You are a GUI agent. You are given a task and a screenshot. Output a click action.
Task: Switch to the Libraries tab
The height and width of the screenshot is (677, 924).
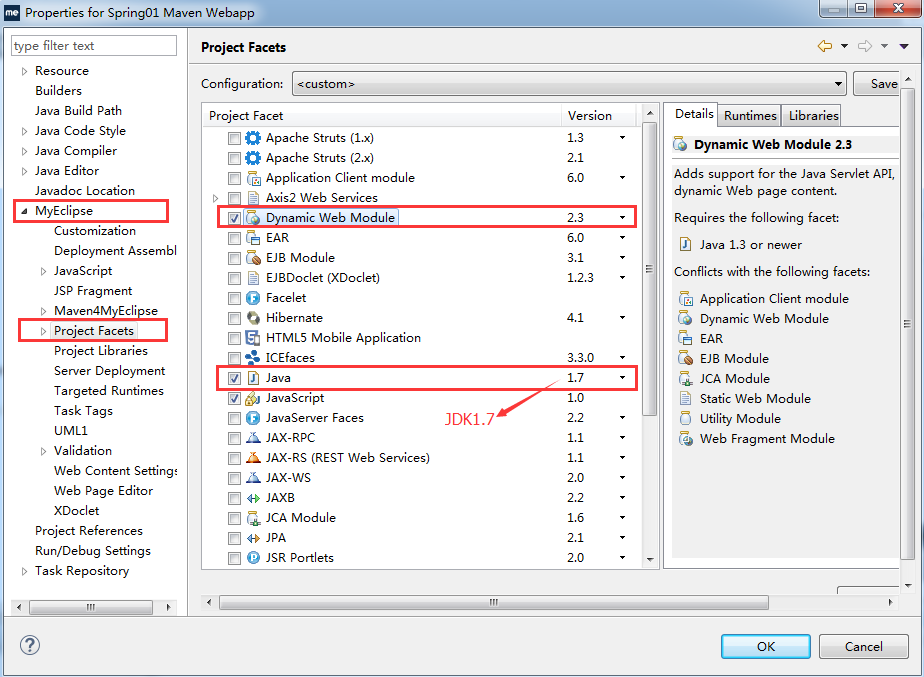813,115
